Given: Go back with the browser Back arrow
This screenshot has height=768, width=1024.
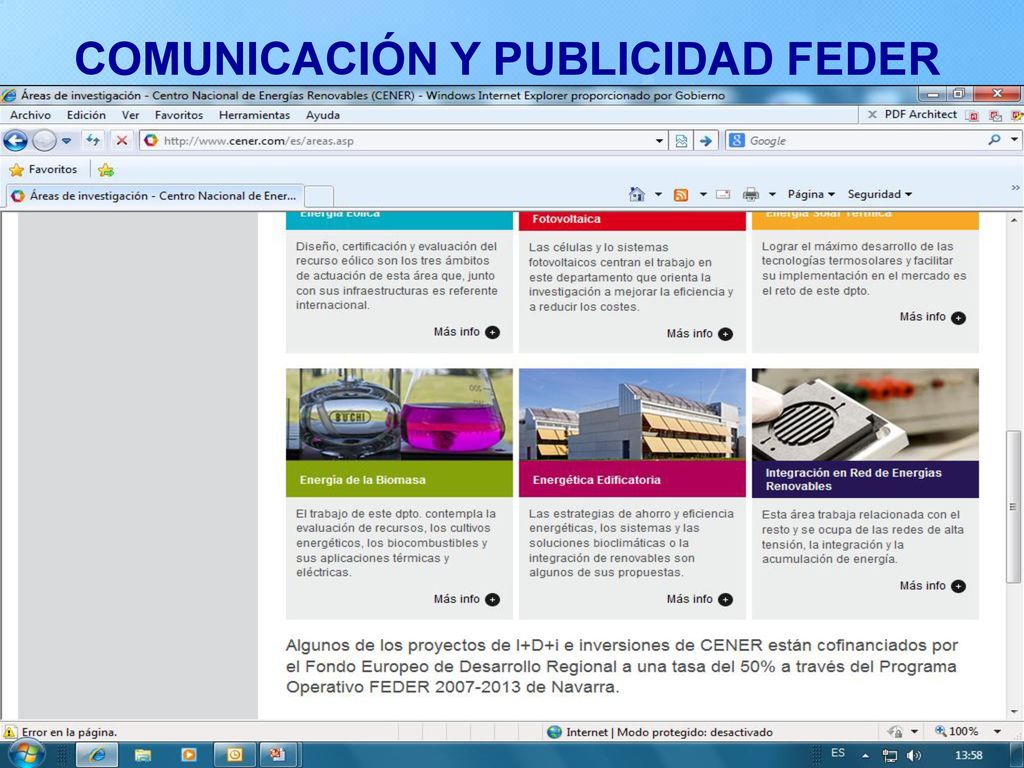Looking at the screenshot, I should pos(16,140).
